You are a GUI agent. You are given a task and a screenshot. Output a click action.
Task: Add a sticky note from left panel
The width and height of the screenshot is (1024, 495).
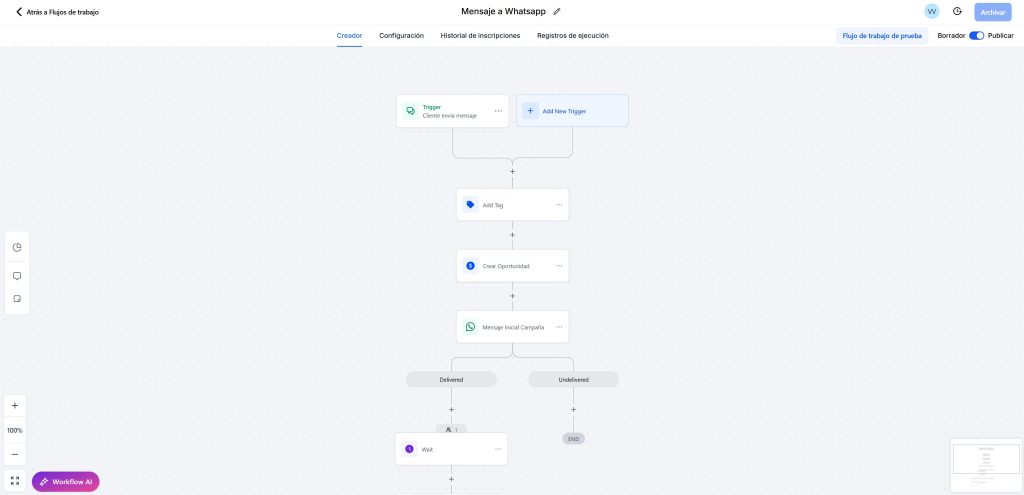coord(17,299)
